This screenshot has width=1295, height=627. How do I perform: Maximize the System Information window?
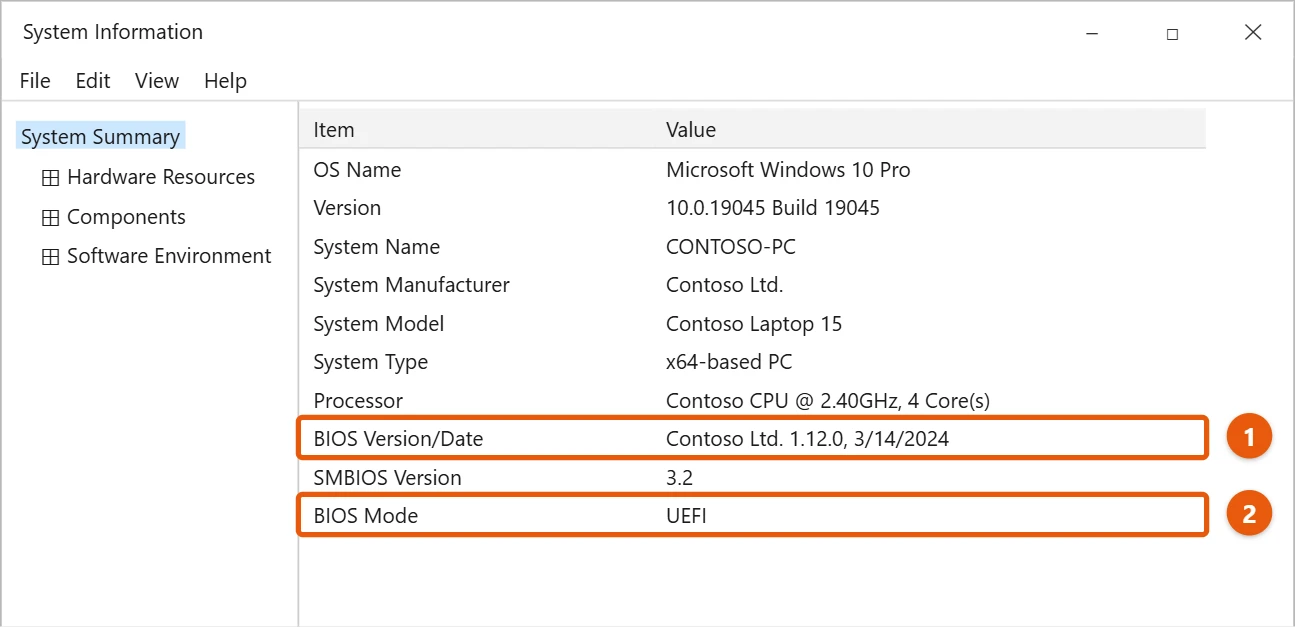(x=1172, y=33)
